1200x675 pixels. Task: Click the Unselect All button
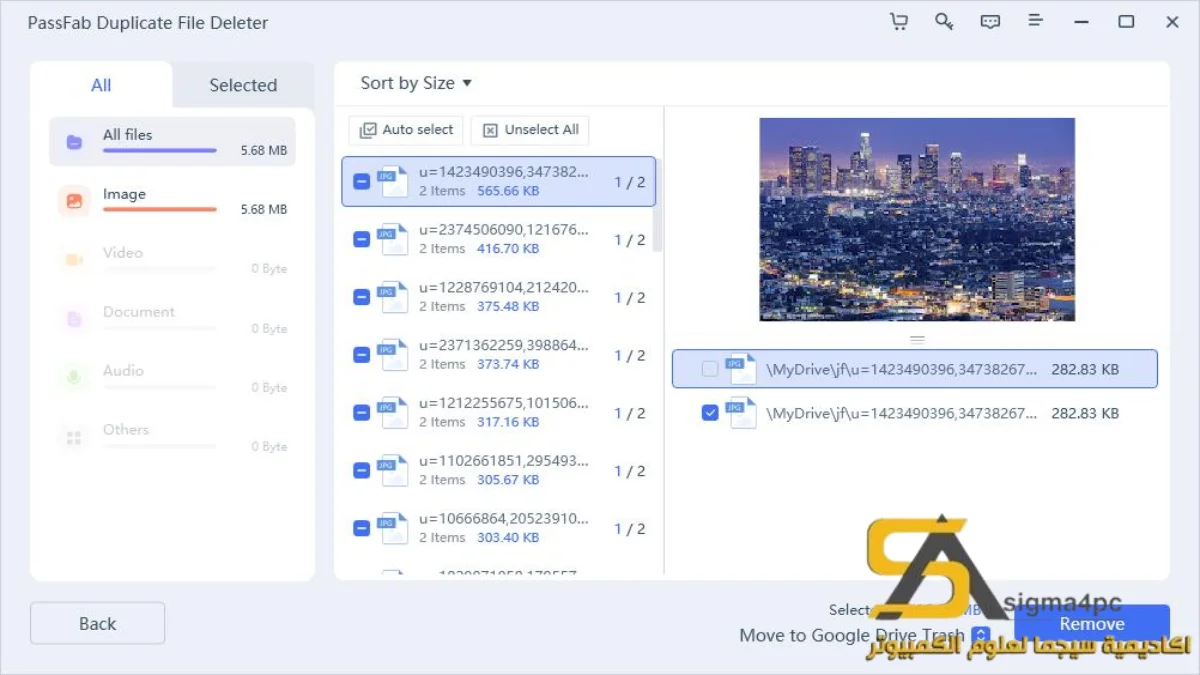click(530, 130)
